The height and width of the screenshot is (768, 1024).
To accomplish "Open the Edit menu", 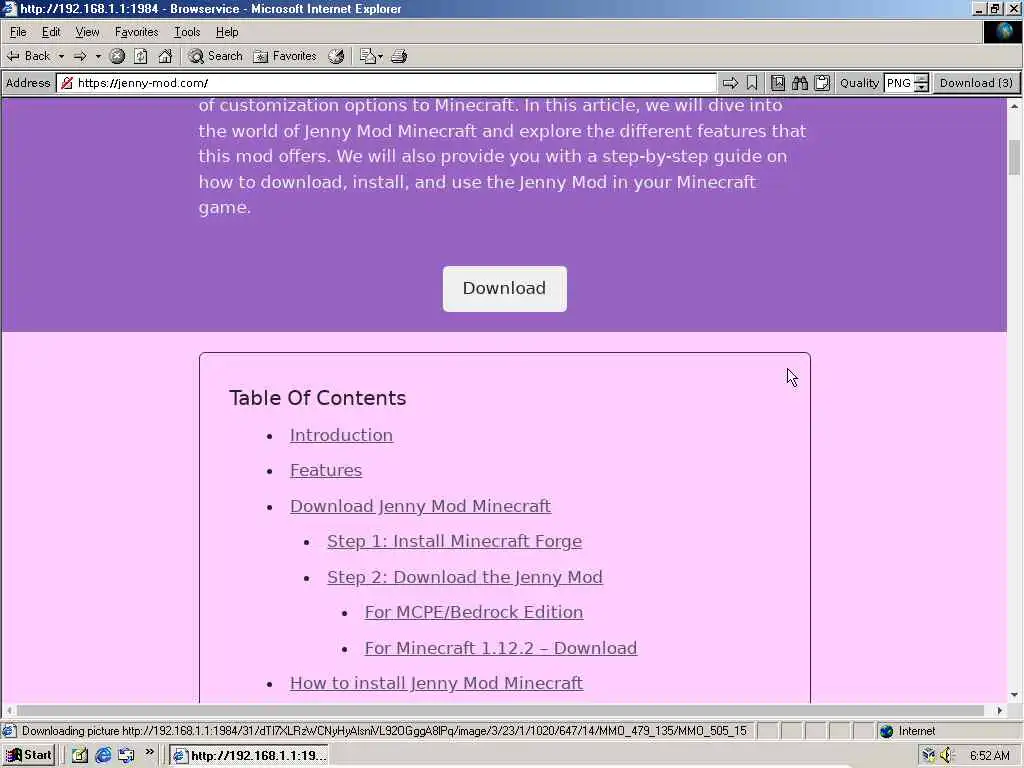I will point(51,32).
